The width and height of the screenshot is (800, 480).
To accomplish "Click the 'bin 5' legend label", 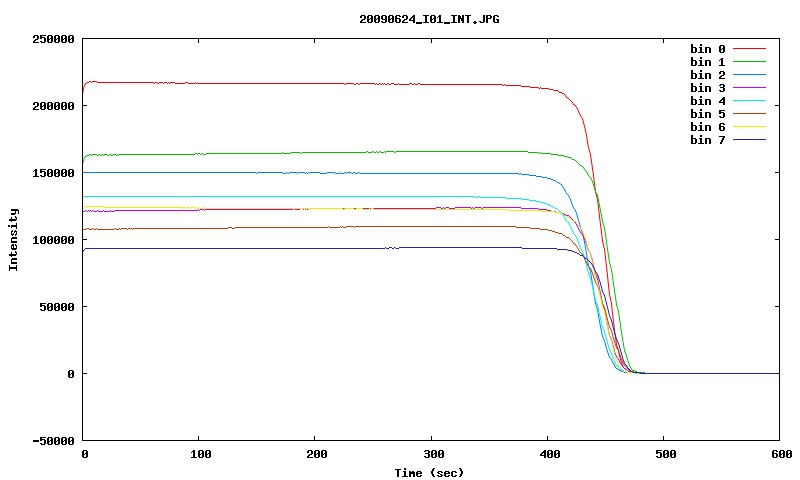I will click(x=708, y=114).
